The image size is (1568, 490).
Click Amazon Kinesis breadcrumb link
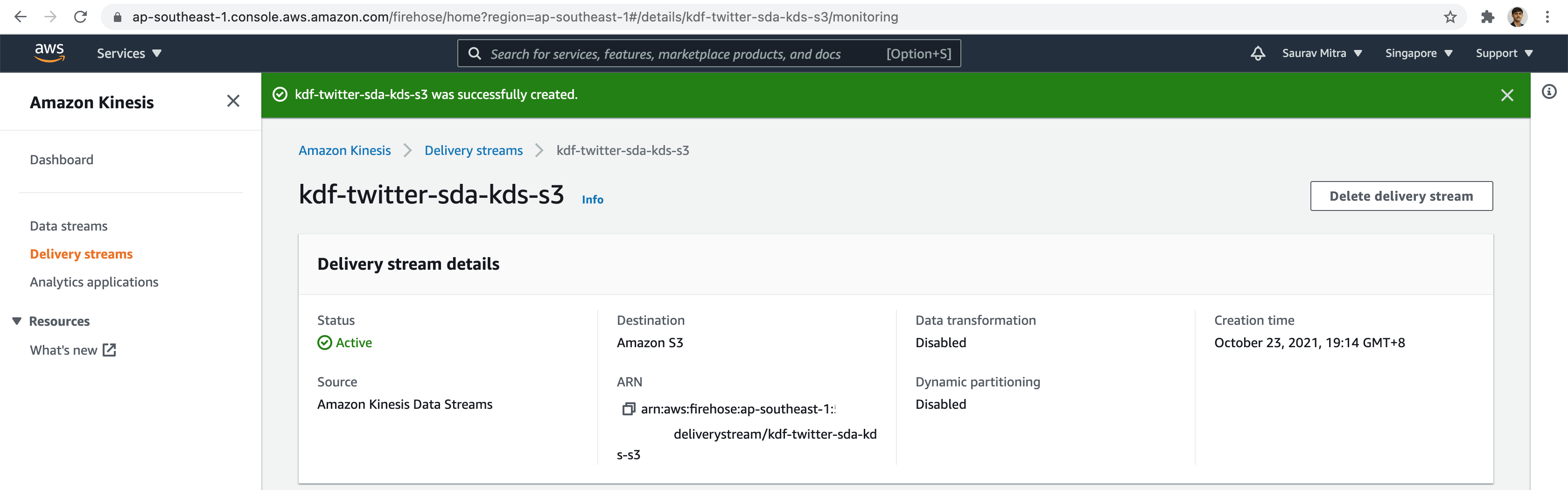tap(344, 150)
